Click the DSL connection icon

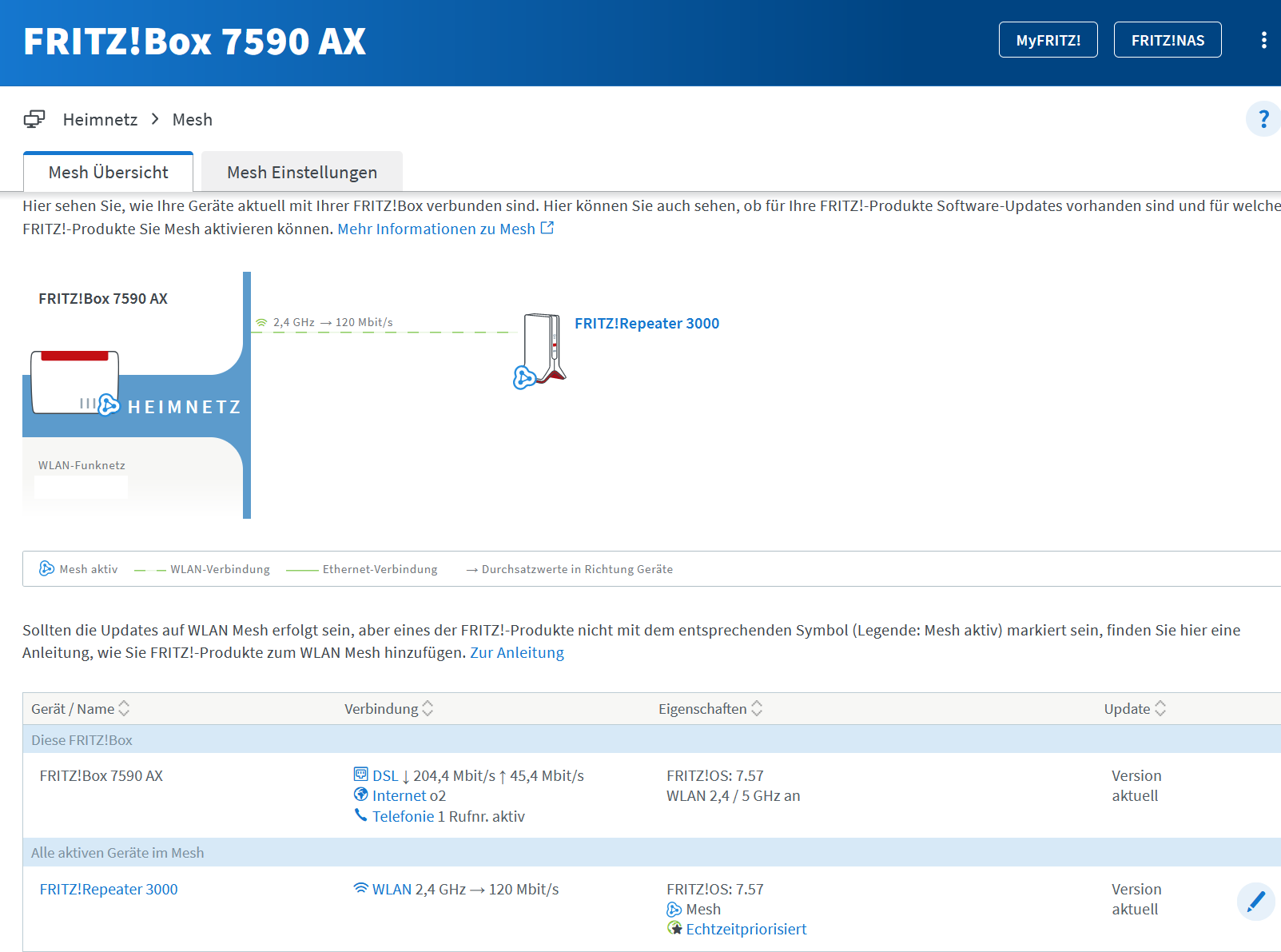[360, 775]
